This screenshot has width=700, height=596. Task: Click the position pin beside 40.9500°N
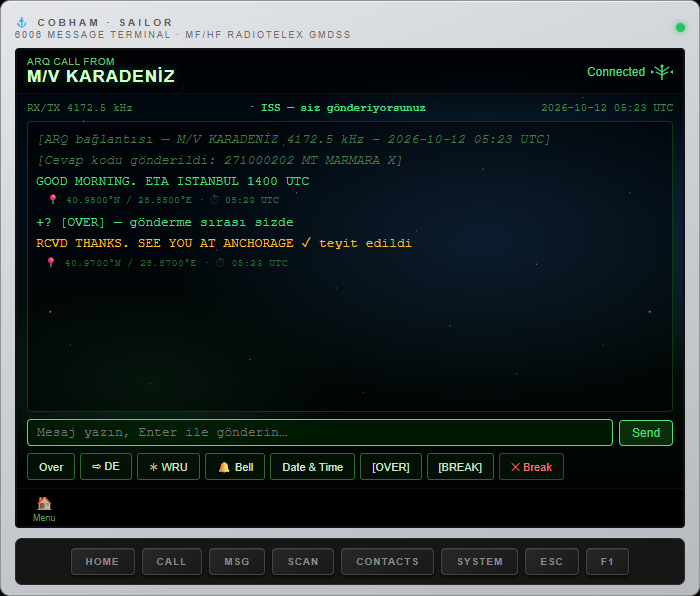click(53, 199)
